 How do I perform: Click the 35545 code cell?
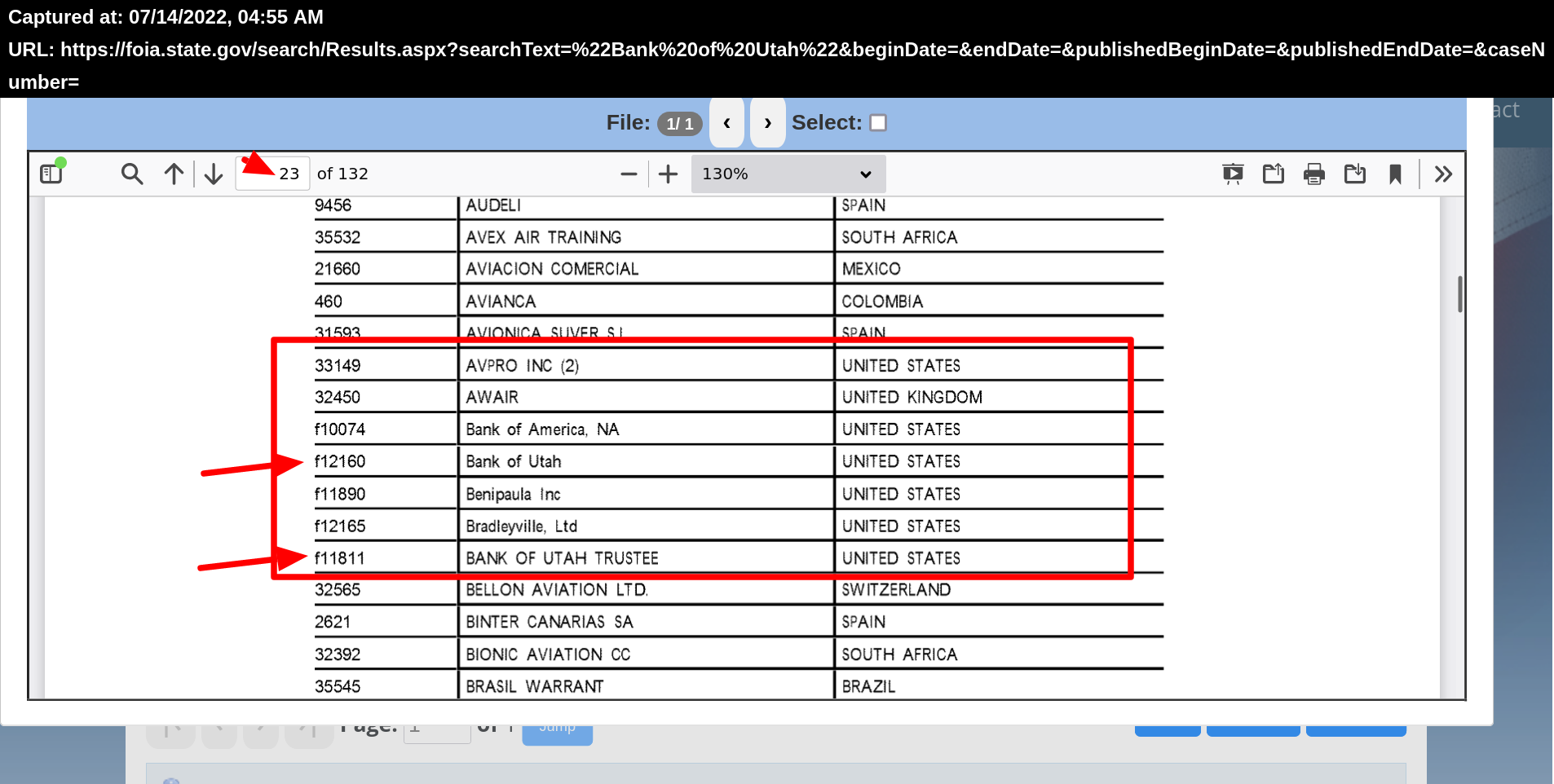[x=338, y=686]
